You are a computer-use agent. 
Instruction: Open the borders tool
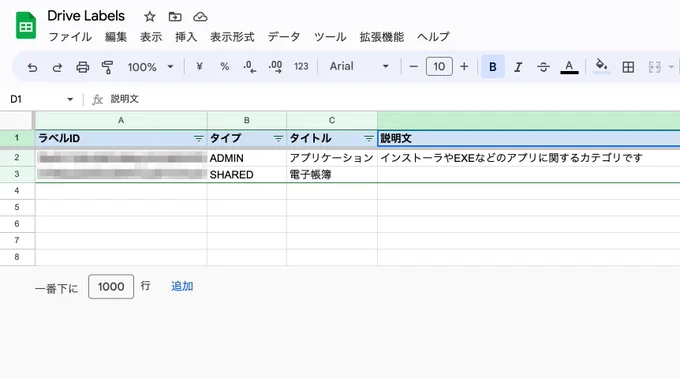tap(628, 67)
